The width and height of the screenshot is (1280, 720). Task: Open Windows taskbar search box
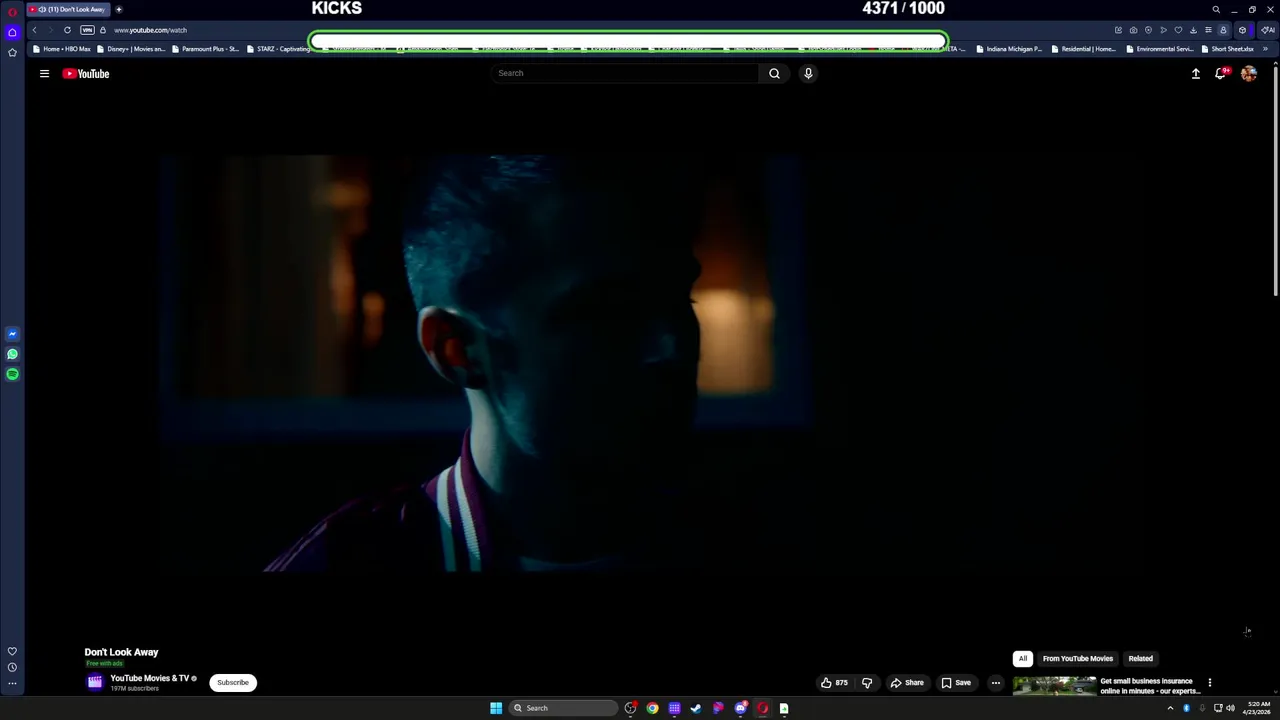coord(562,708)
